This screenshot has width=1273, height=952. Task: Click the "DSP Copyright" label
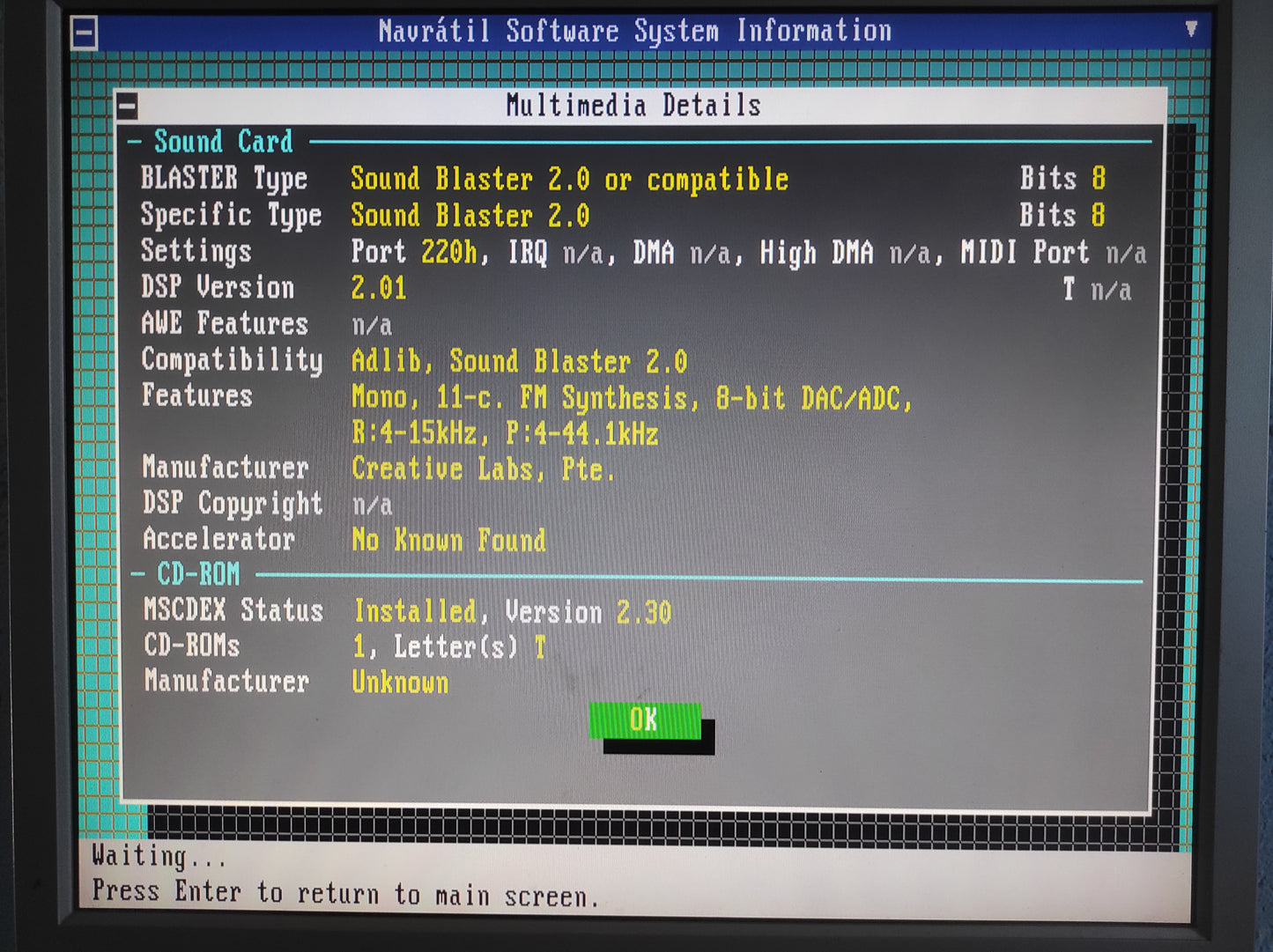coord(233,504)
